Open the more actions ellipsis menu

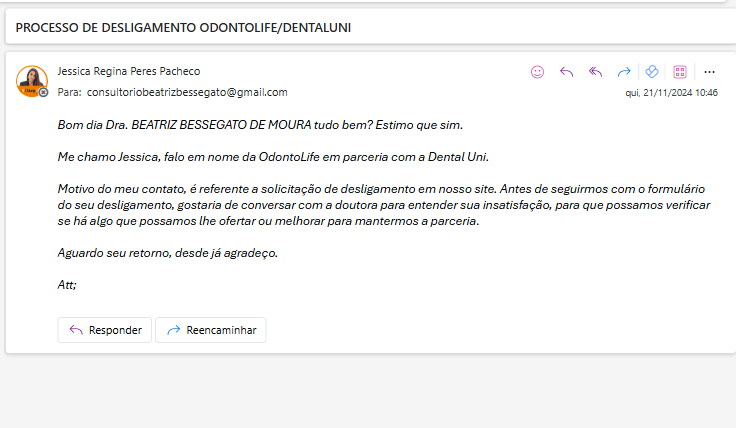click(x=709, y=72)
